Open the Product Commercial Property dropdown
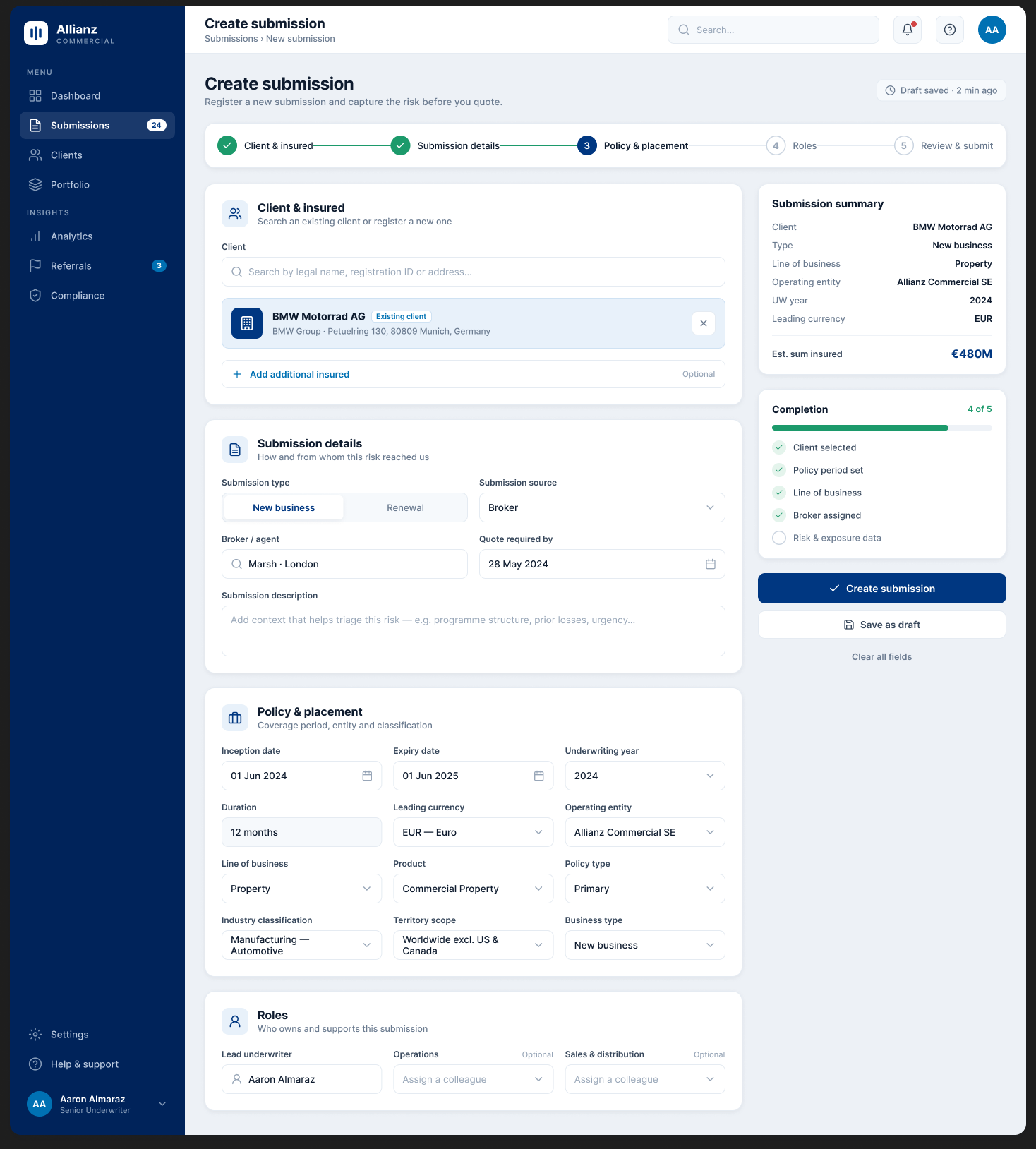This screenshot has height=1149, width=1036. [473, 889]
